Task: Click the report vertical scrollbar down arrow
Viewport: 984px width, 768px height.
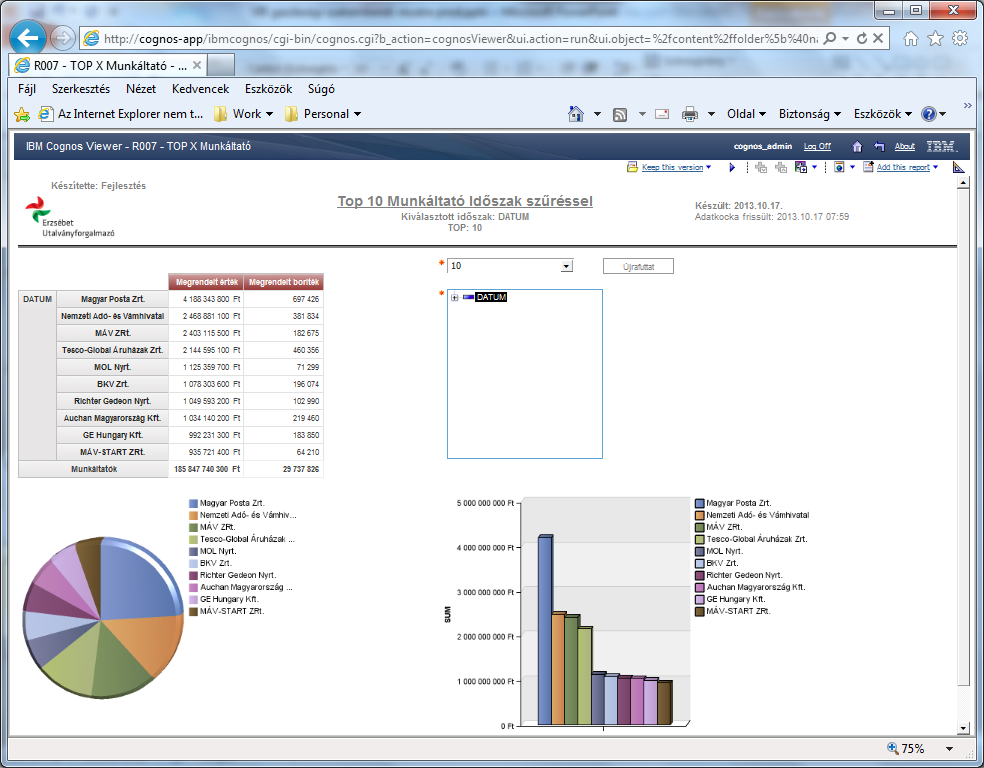Action: (x=964, y=728)
